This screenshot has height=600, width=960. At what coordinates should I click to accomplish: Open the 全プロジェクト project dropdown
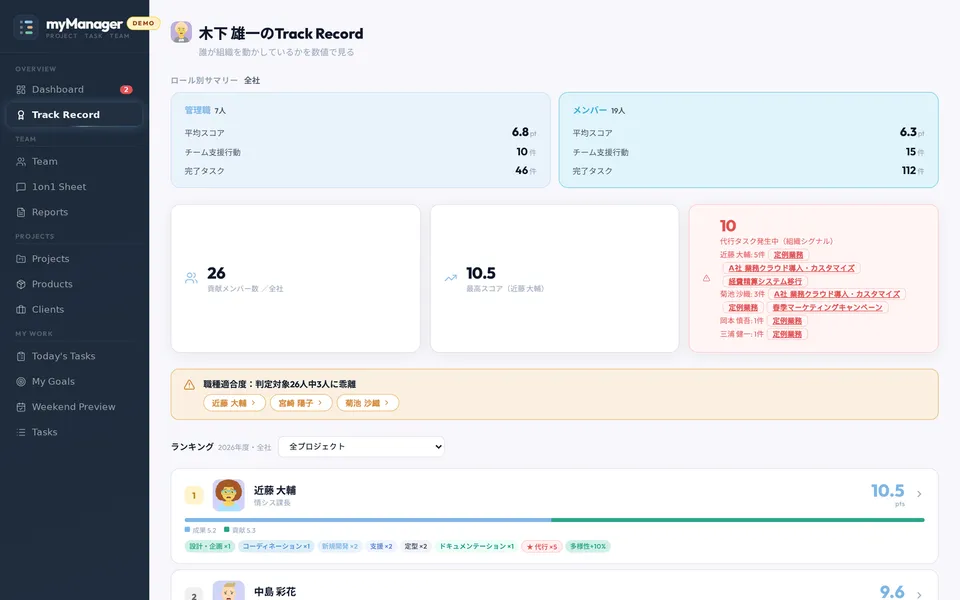[x=361, y=446]
